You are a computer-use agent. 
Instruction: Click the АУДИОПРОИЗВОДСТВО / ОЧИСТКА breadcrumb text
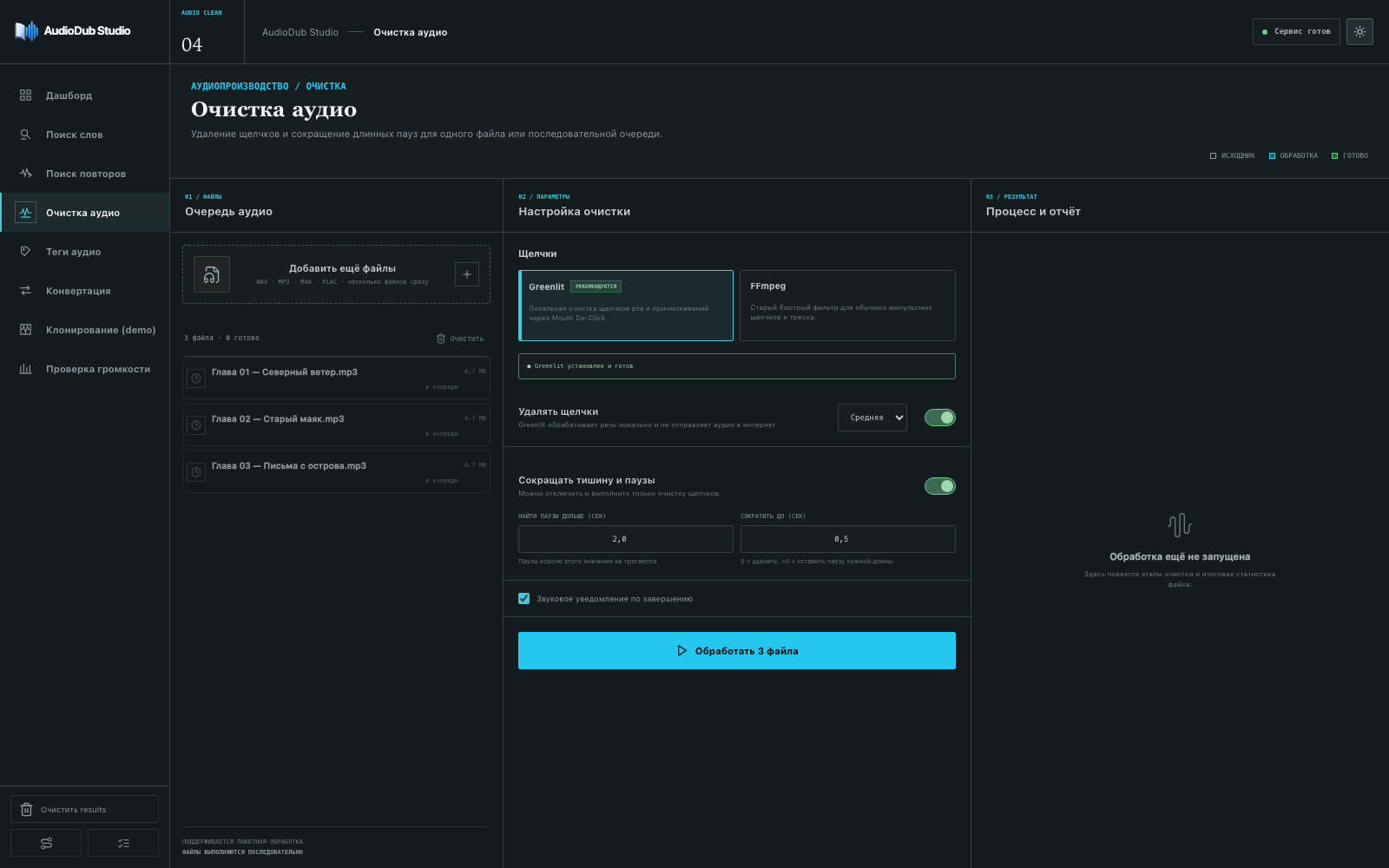point(268,86)
